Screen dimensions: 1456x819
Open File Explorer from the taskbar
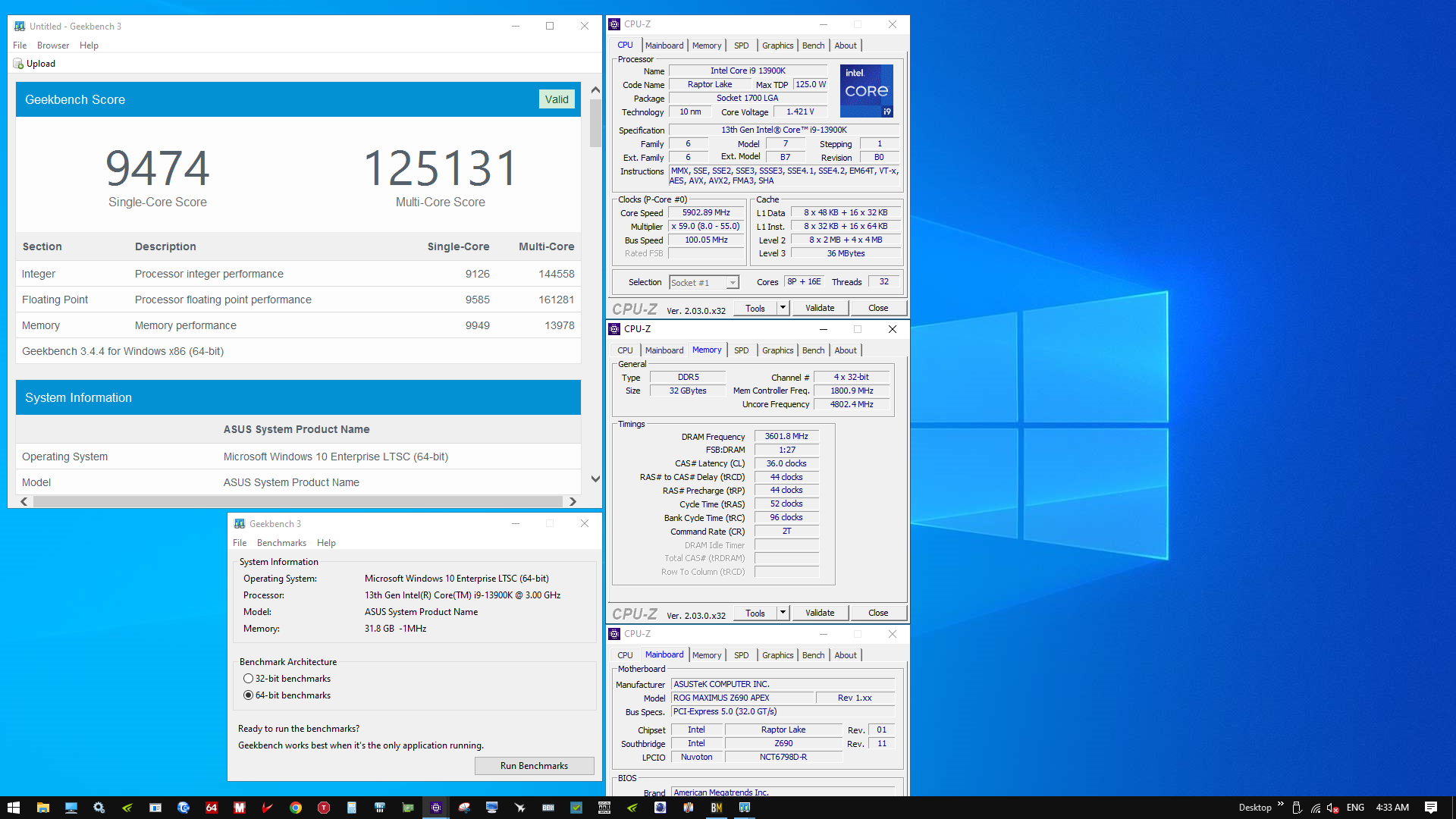pyautogui.click(x=43, y=808)
